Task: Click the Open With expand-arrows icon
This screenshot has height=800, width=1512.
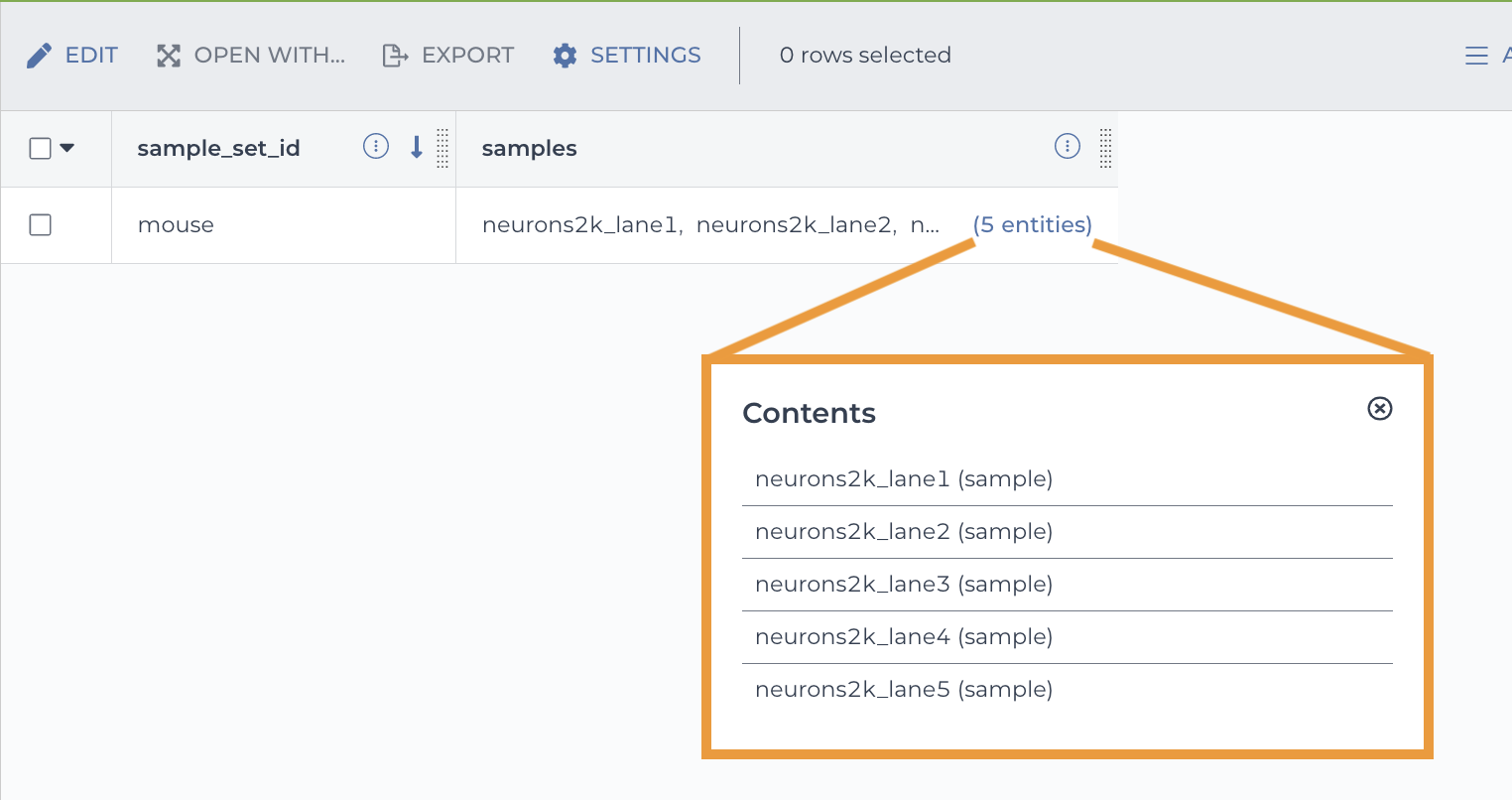Action: 169,56
